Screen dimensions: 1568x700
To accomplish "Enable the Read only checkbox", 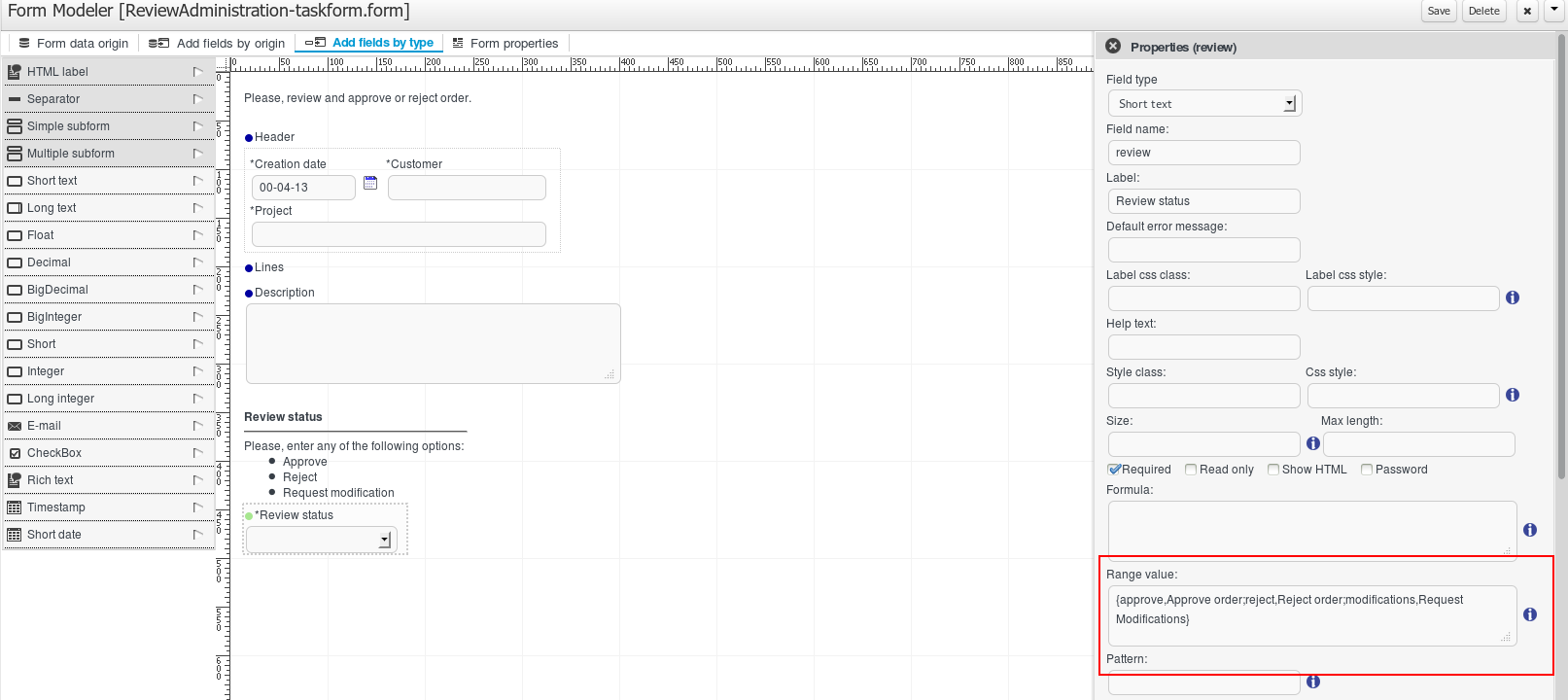I will pos(1191,470).
